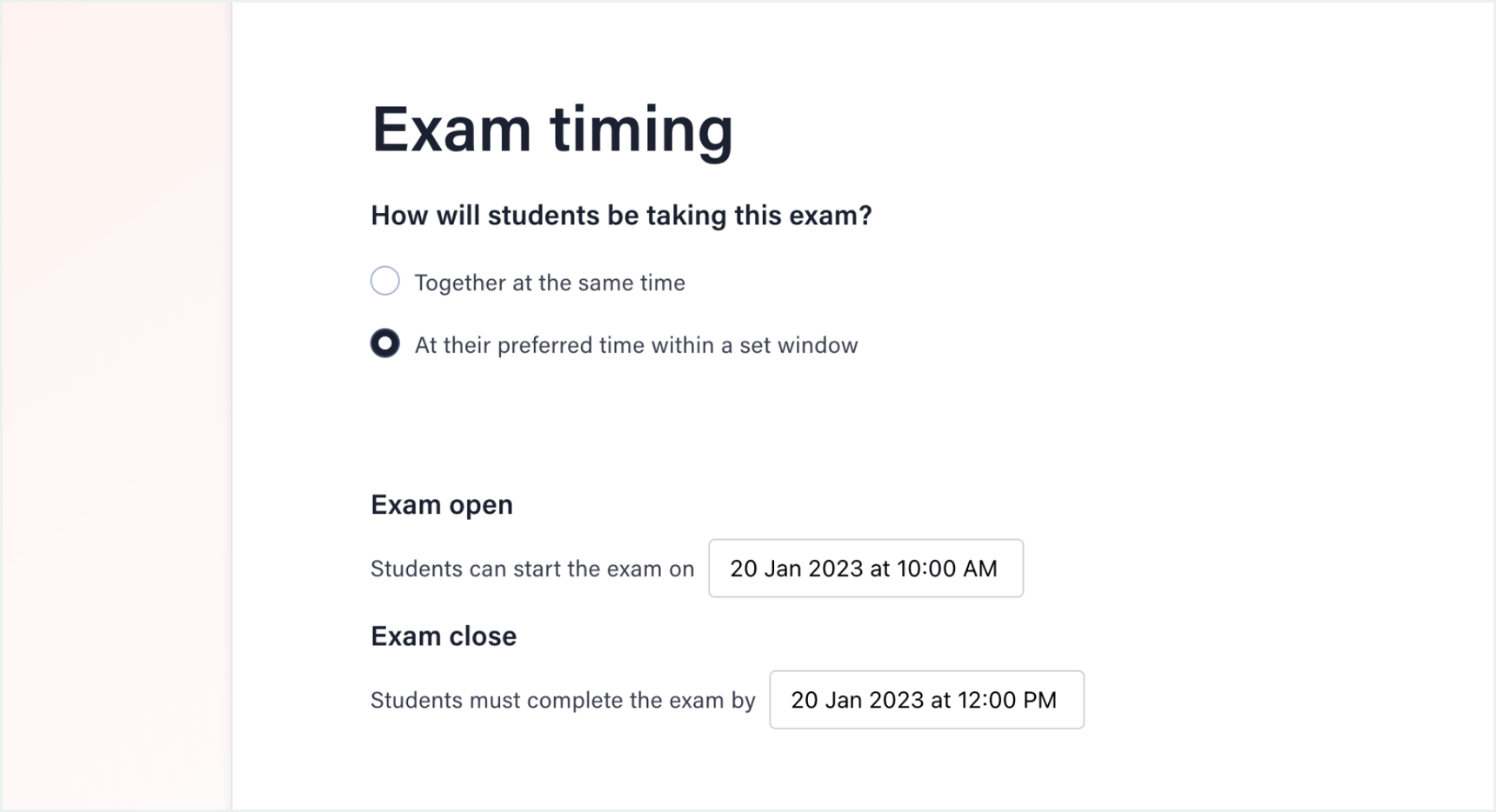Click the "20 Jan 2023 at 12:00 PM" field
This screenshot has height=812, width=1496.
pyautogui.click(x=925, y=700)
